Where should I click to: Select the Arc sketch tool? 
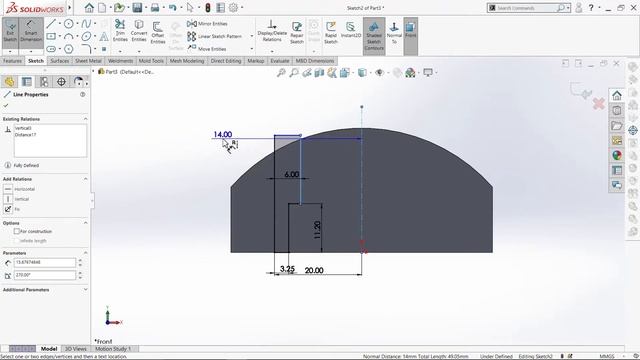pos(69,36)
